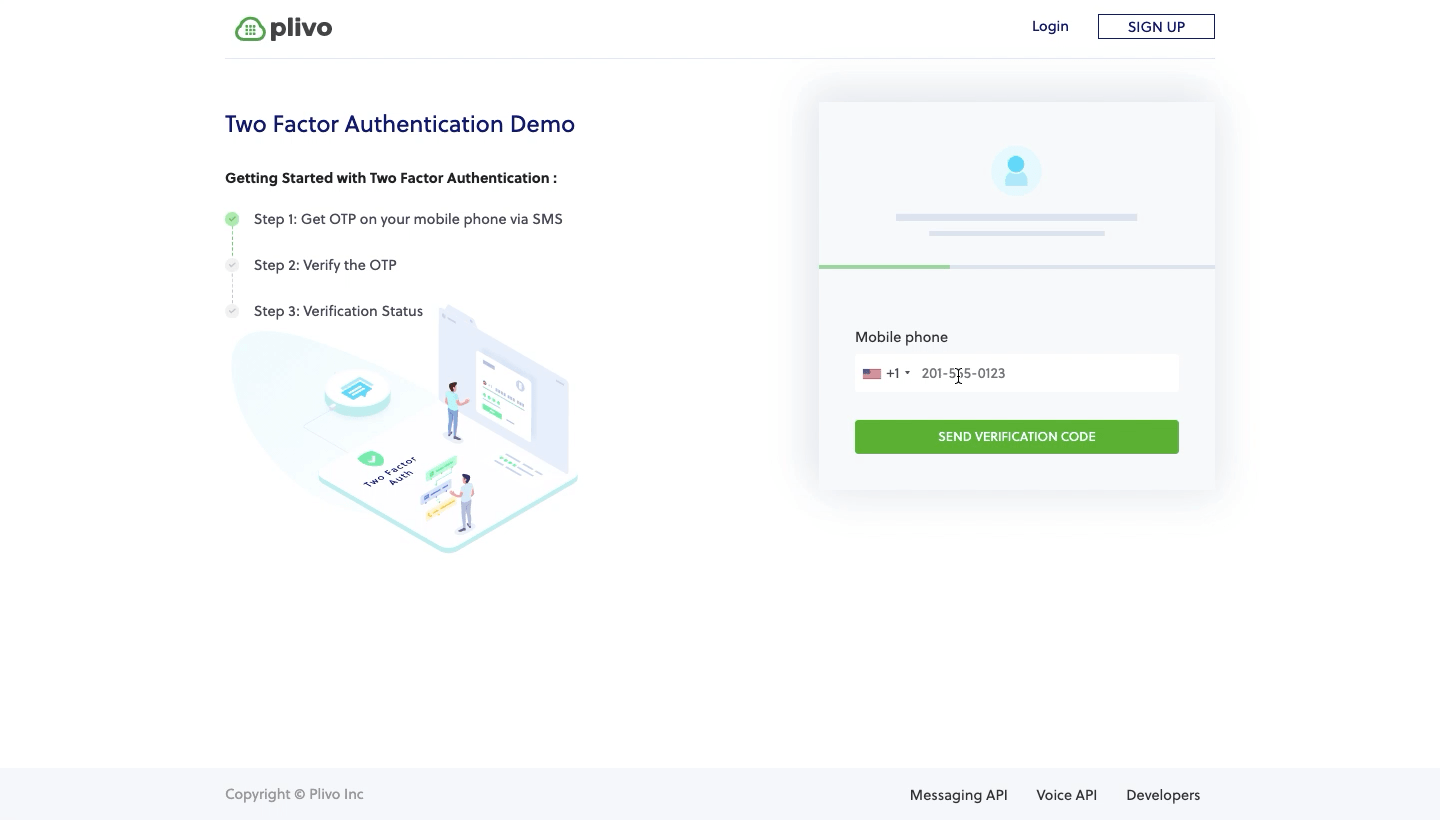Click the 'Mobile phone' label
The image size is (1440, 820).
click(901, 337)
